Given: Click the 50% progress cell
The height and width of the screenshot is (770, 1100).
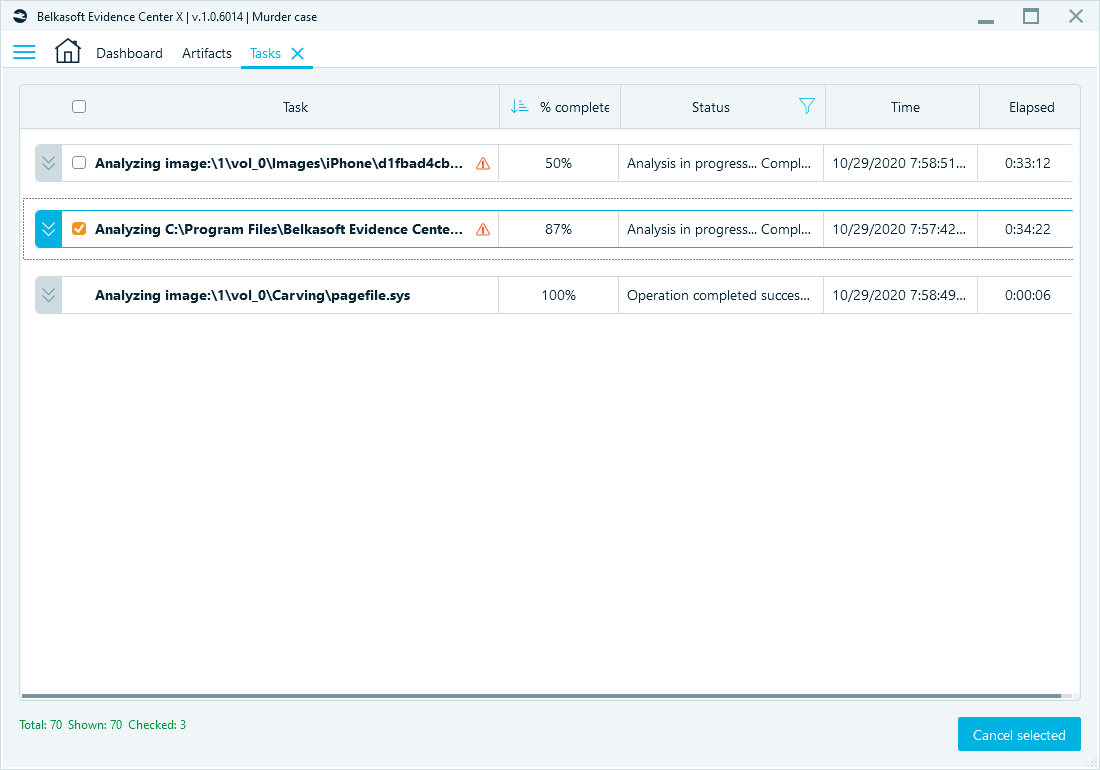Looking at the screenshot, I should (558, 163).
